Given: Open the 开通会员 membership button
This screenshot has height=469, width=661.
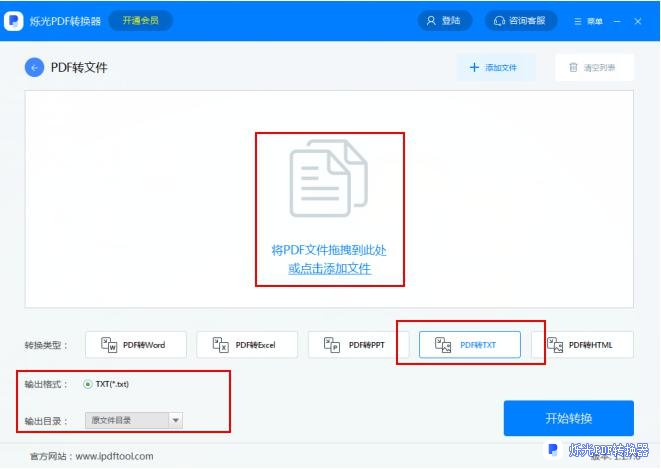Looking at the screenshot, I should tap(140, 21).
